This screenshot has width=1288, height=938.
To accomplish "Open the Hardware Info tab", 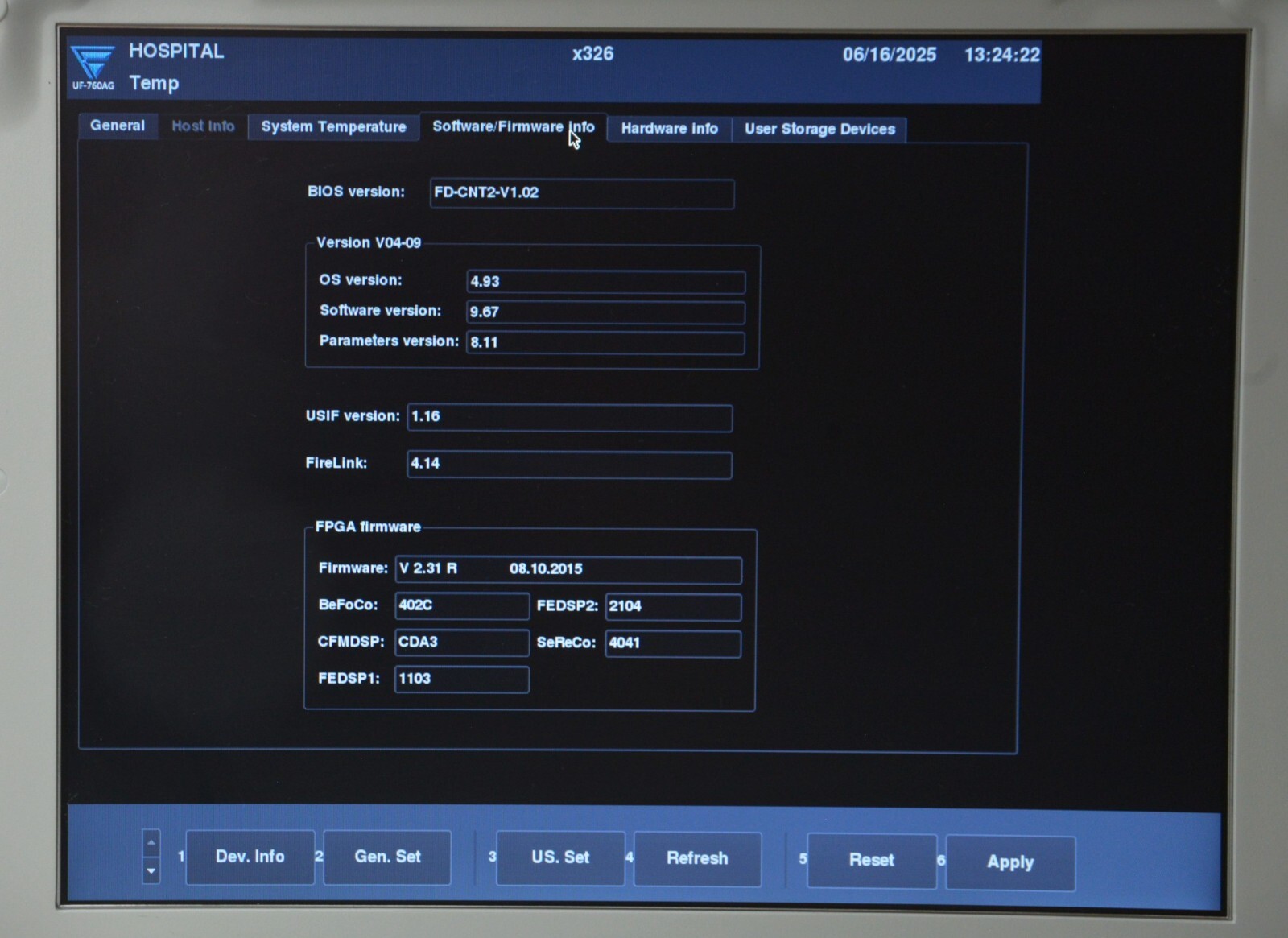I will (x=669, y=129).
